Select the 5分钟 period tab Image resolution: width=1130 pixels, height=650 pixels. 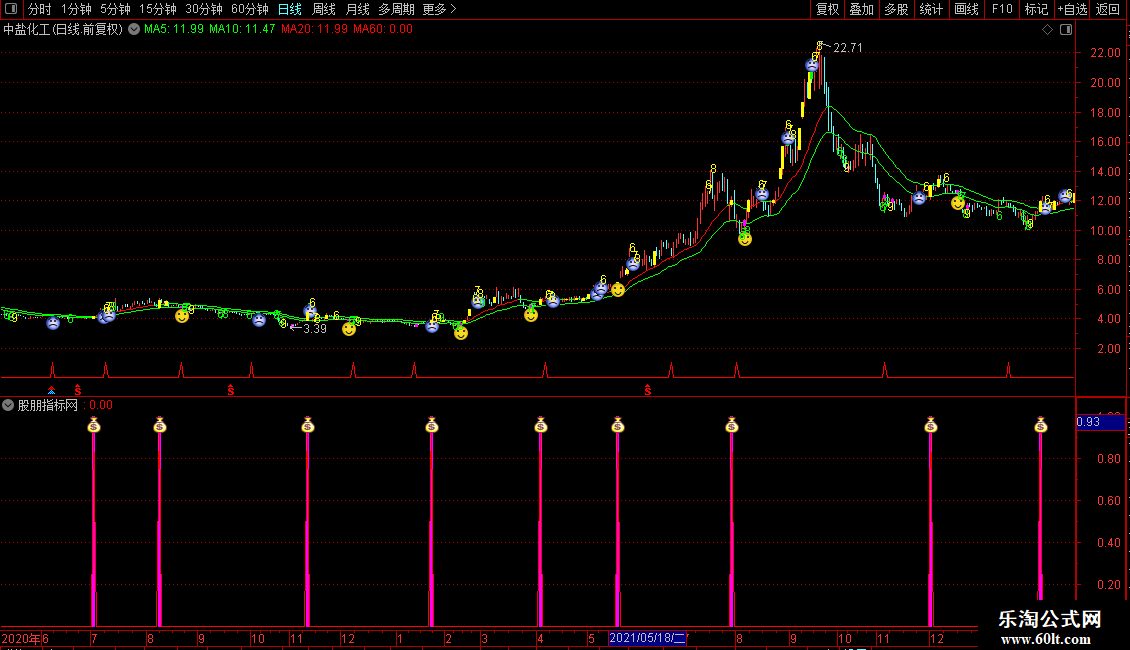click(x=115, y=9)
